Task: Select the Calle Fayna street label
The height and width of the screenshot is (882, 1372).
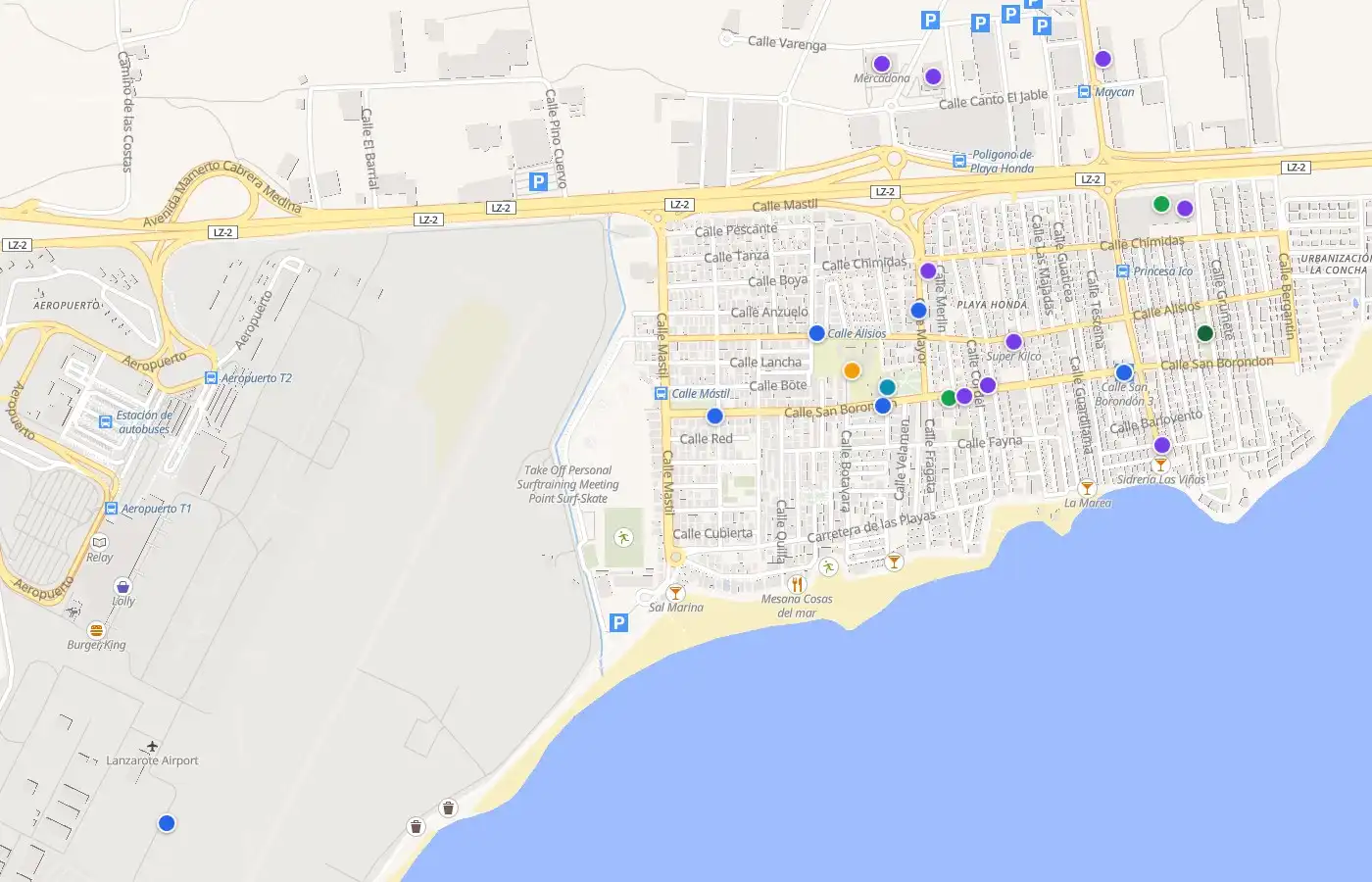Action: 990,442
